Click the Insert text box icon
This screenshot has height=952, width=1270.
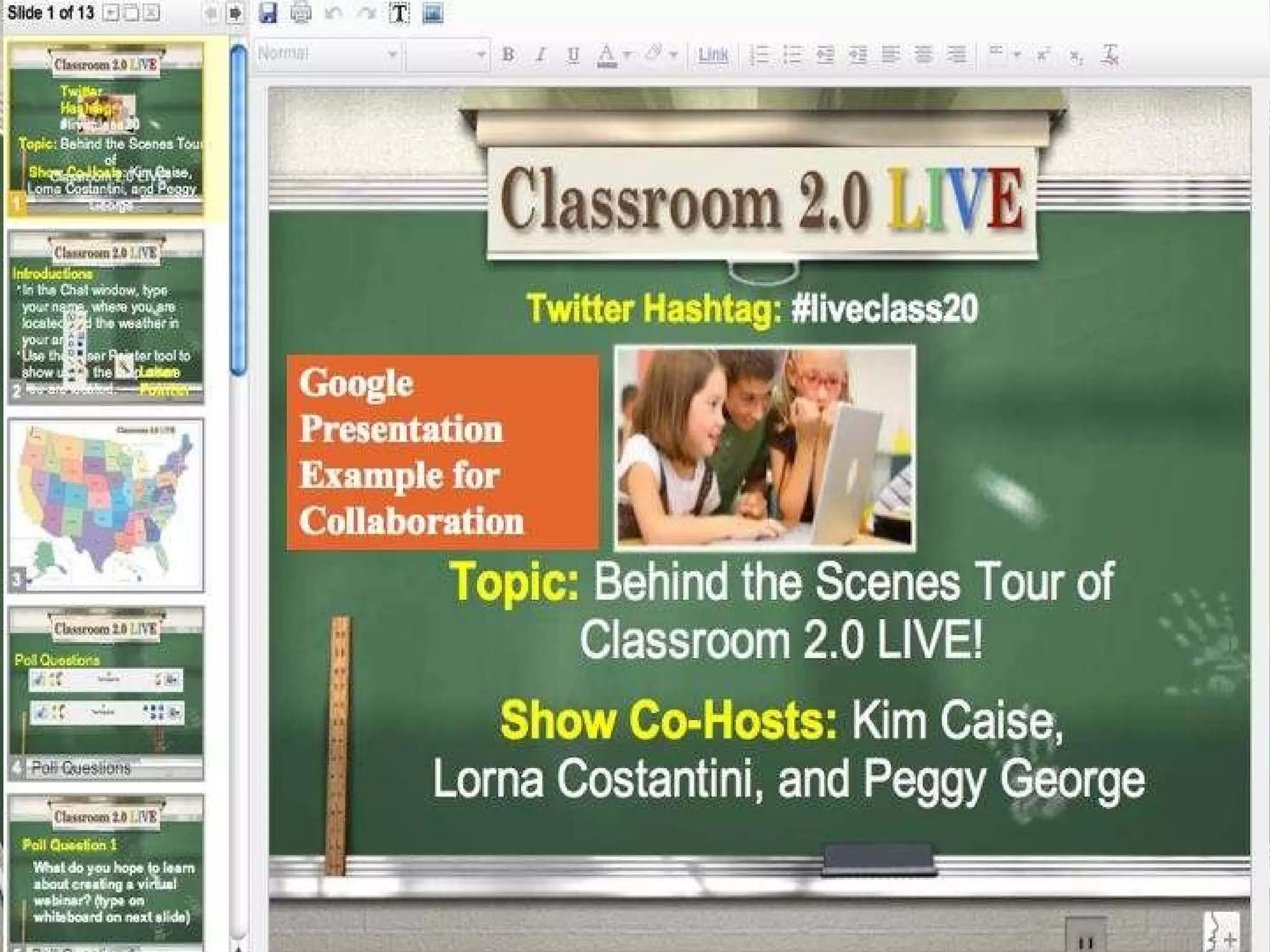point(399,13)
